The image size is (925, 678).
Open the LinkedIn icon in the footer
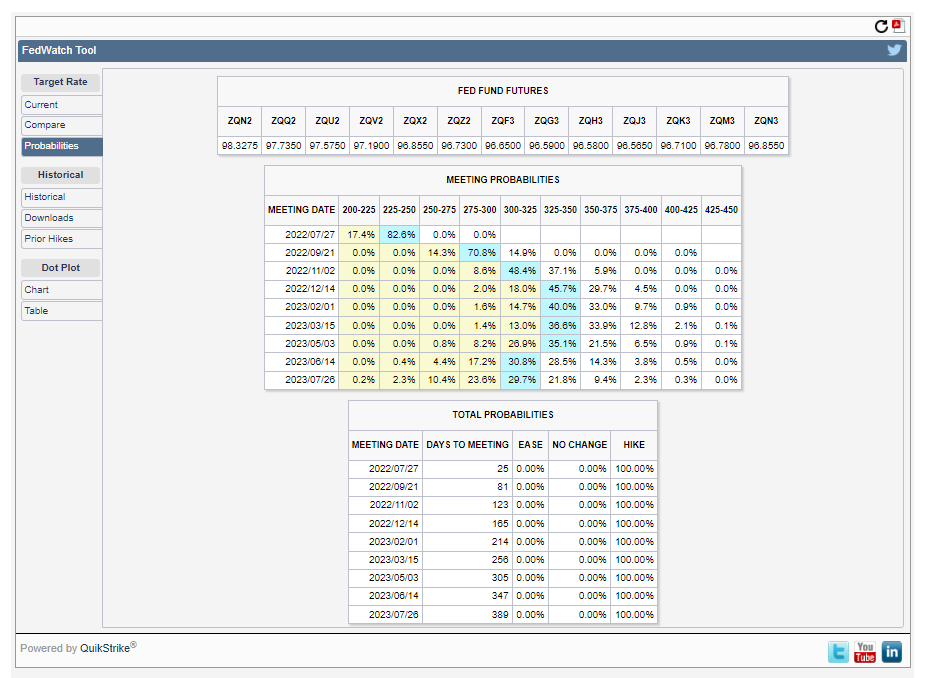[891, 652]
